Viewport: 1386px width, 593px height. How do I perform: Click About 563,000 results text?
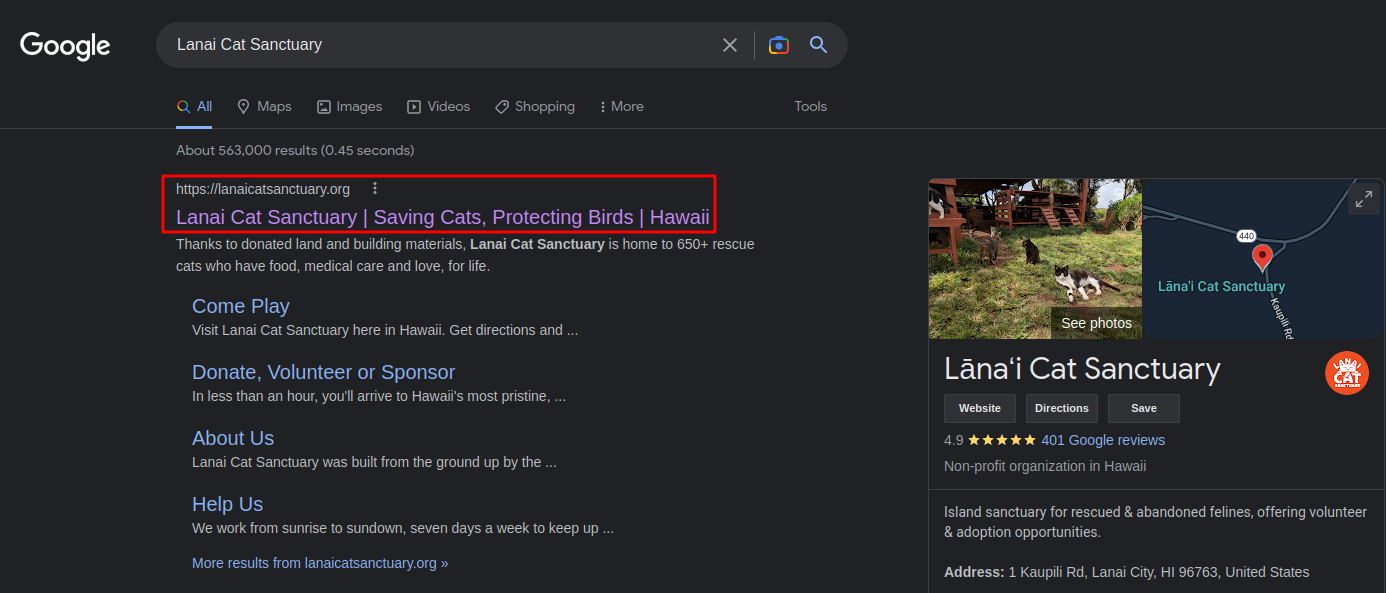(295, 150)
